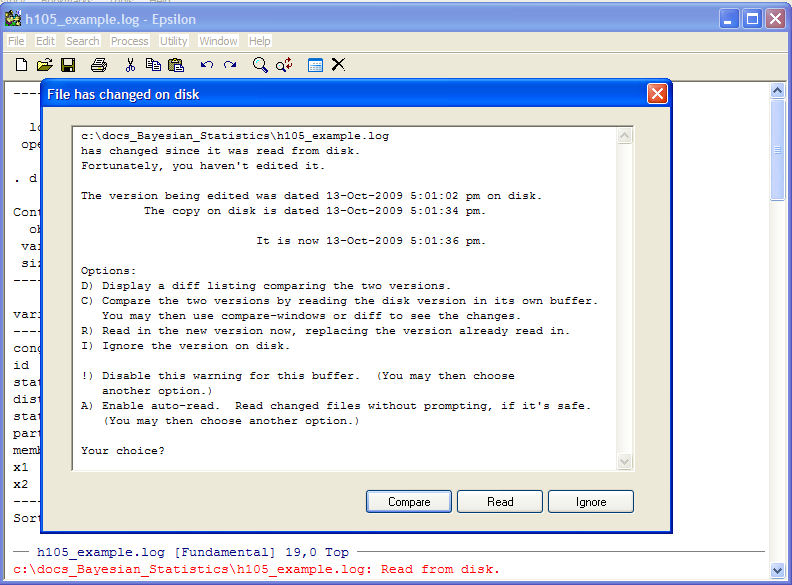The image size is (792, 585).
Task: Print with the printer icon
Action: point(99,65)
